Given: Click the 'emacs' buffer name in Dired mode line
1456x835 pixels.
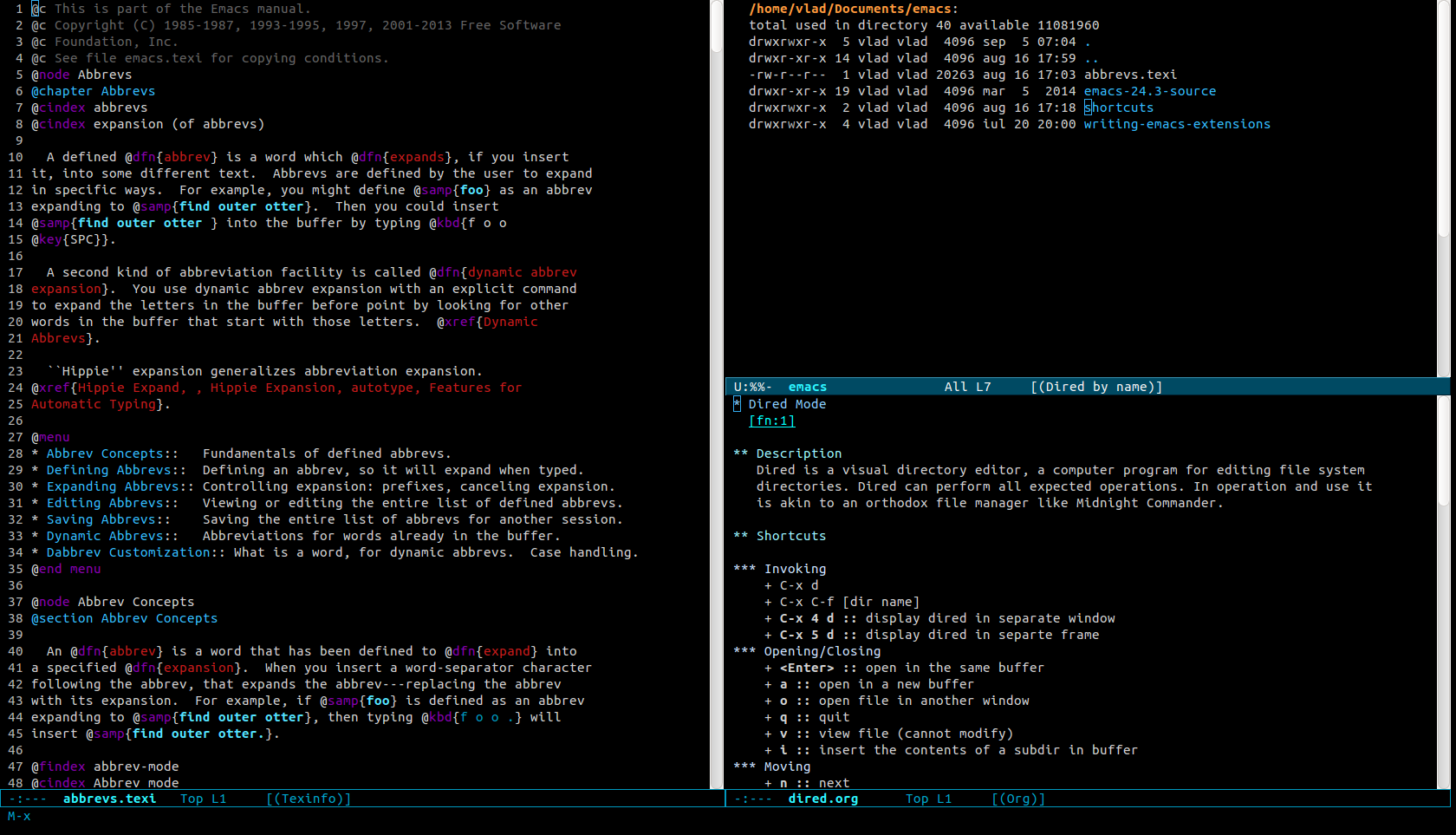Looking at the screenshot, I should tap(808, 387).
